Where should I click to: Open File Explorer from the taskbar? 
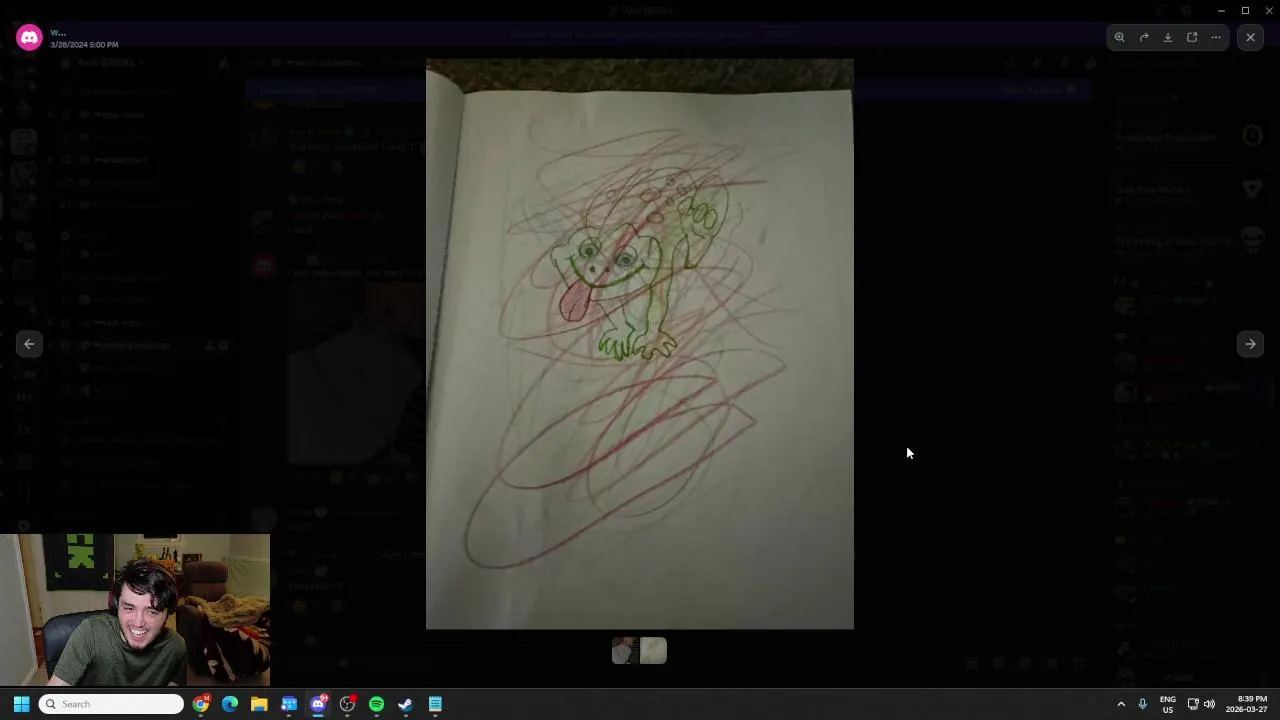point(259,704)
